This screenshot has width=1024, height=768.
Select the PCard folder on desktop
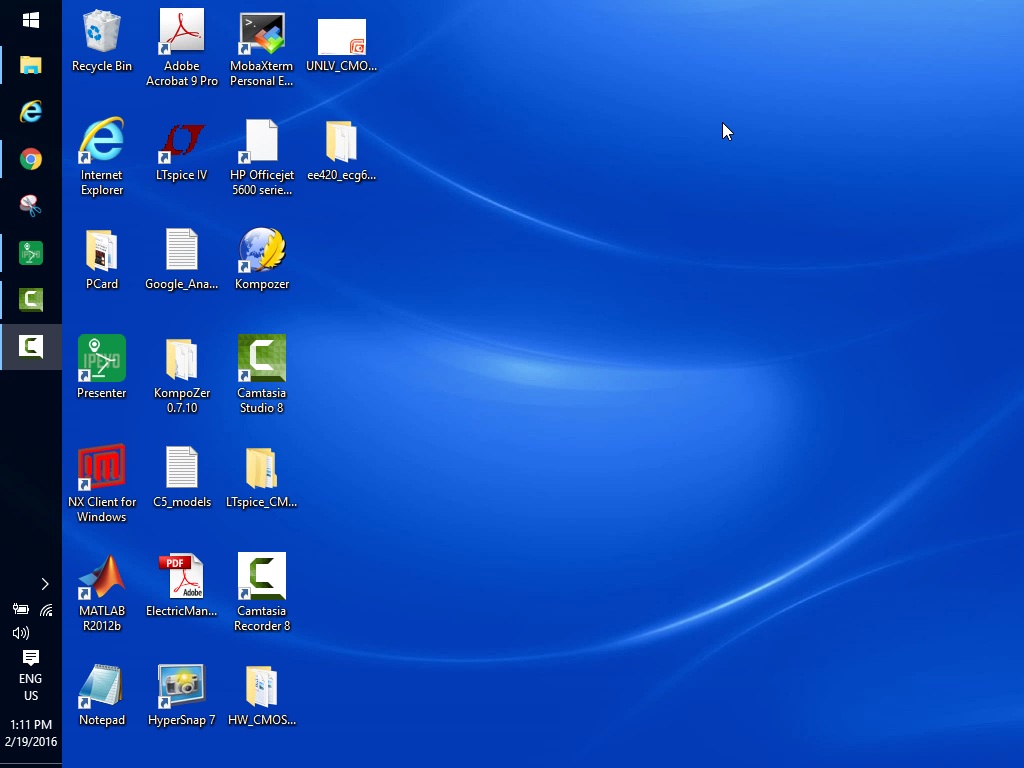pyautogui.click(x=102, y=252)
